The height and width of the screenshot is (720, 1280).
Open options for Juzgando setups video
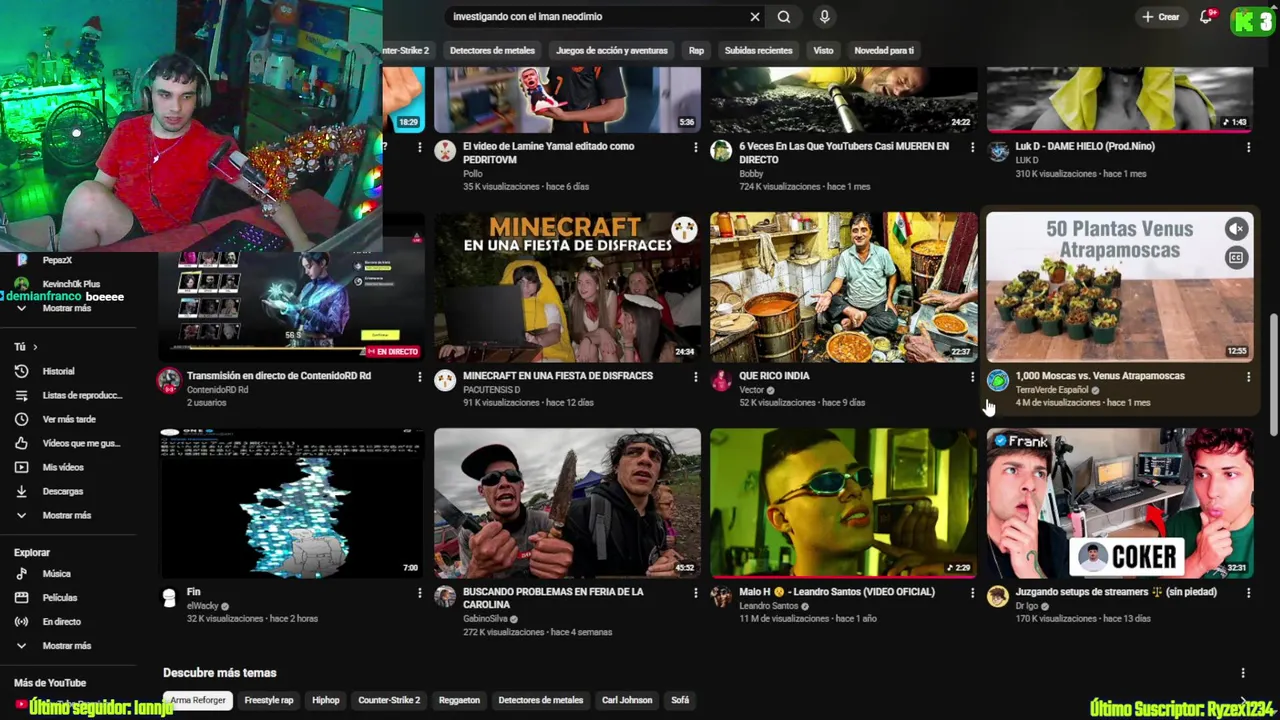[x=1248, y=593]
